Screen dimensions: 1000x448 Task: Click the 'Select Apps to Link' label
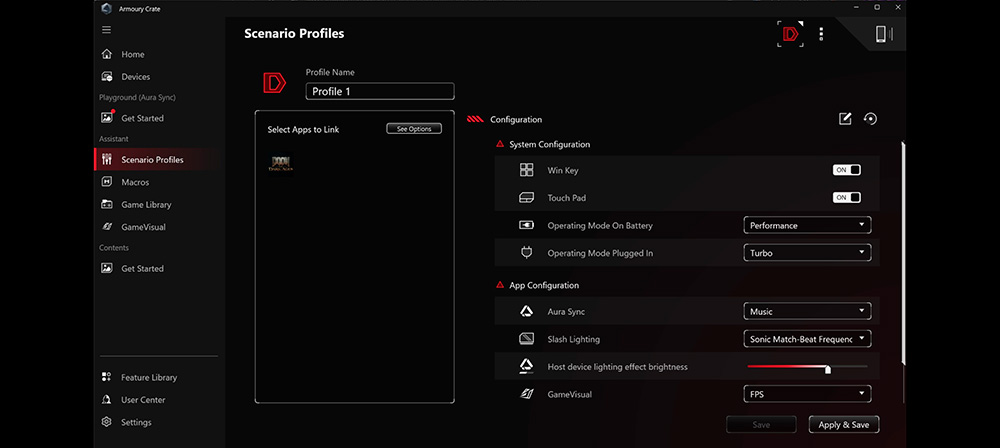pos(304,130)
